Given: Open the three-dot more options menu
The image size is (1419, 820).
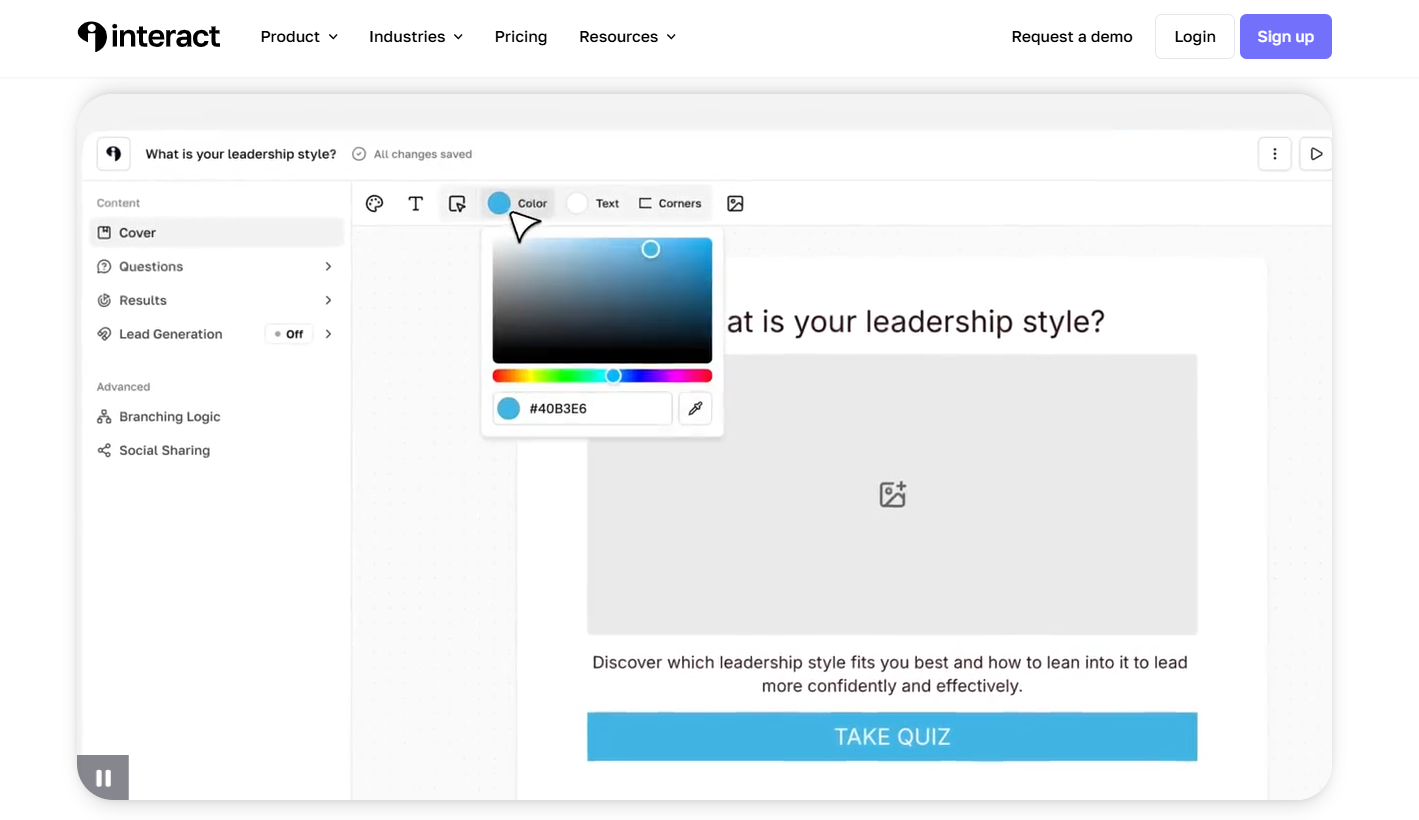Looking at the screenshot, I should (1274, 154).
